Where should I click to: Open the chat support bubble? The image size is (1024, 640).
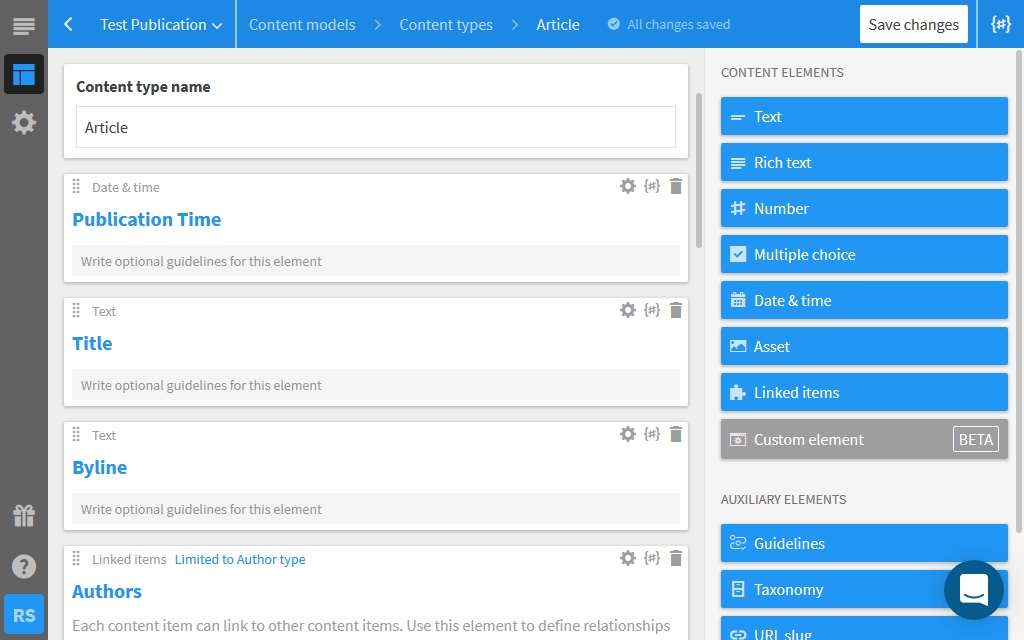pos(973,590)
